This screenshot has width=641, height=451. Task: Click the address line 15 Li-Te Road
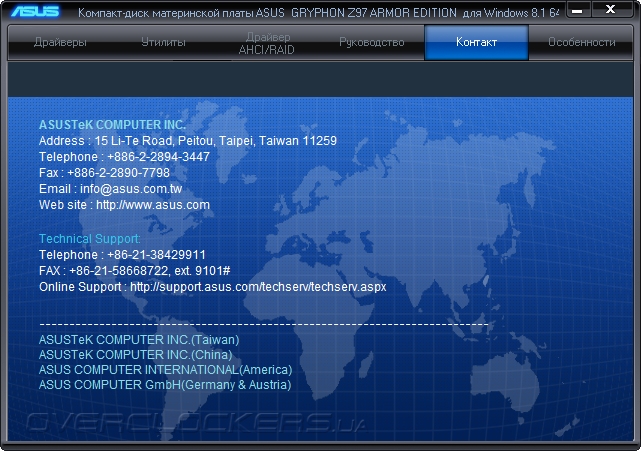coord(188,141)
